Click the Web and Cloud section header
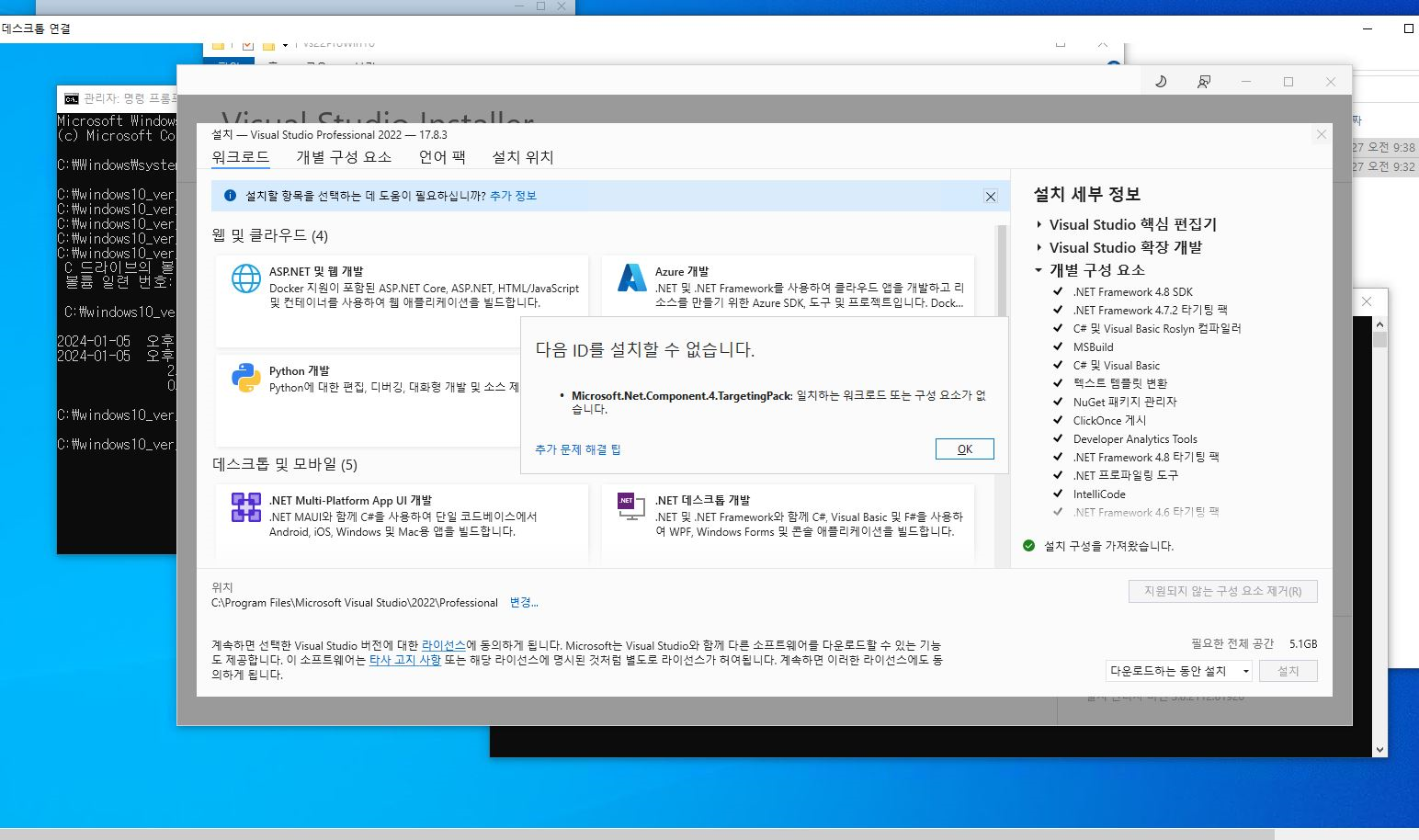This screenshot has width=1419, height=840. coord(270,235)
